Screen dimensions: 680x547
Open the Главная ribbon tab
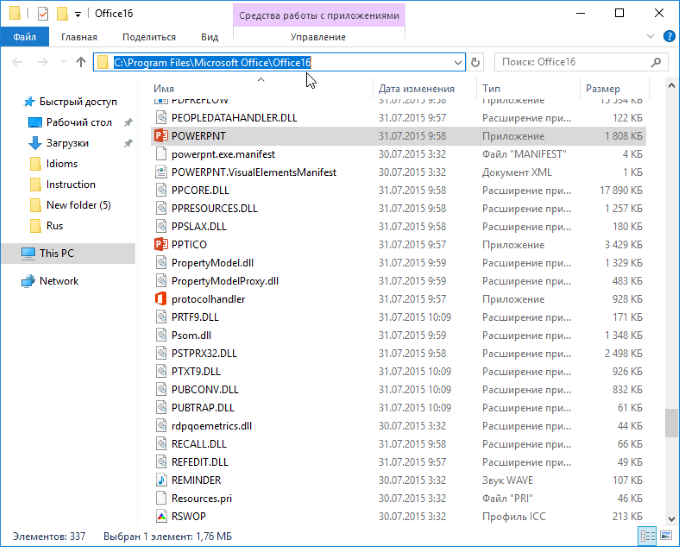click(79, 37)
